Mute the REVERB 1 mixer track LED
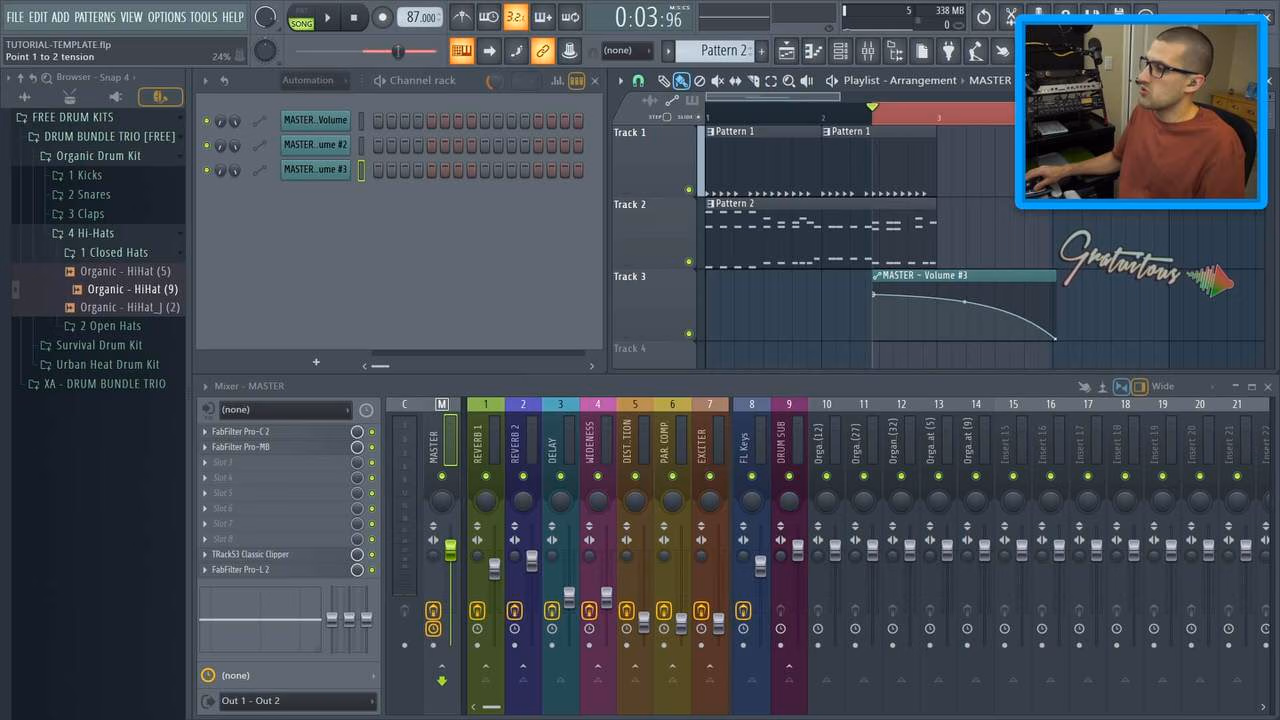Viewport: 1280px width, 720px height. pyautogui.click(x=485, y=476)
